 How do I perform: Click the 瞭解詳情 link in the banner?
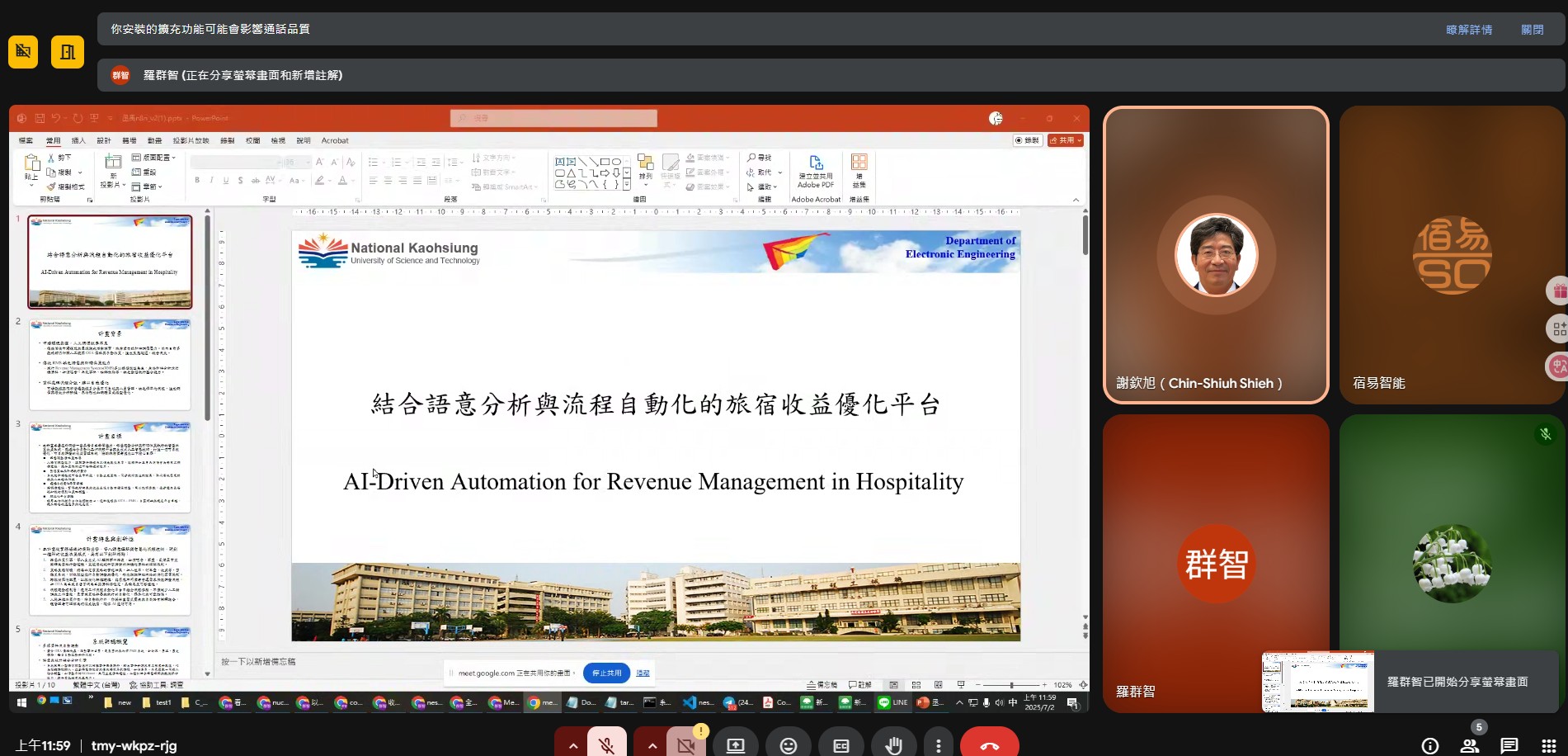pyautogui.click(x=1468, y=30)
